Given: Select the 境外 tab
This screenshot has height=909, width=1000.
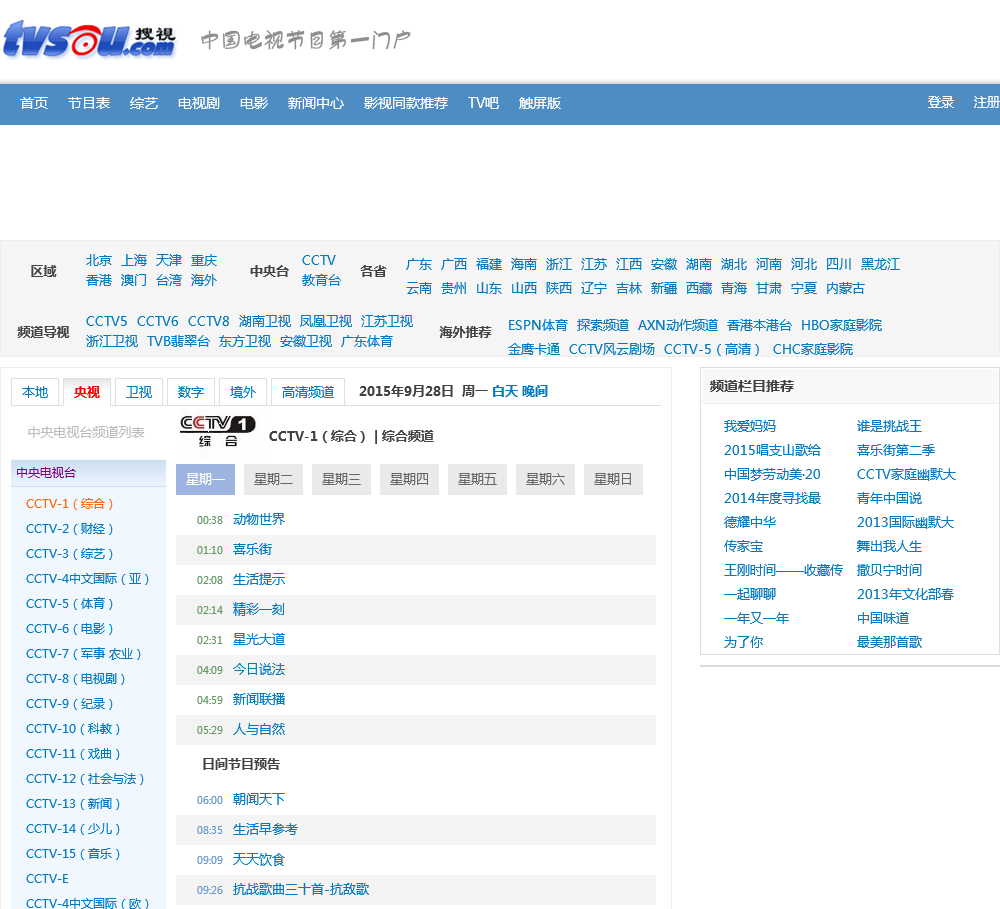Looking at the screenshot, I should (x=243, y=392).
